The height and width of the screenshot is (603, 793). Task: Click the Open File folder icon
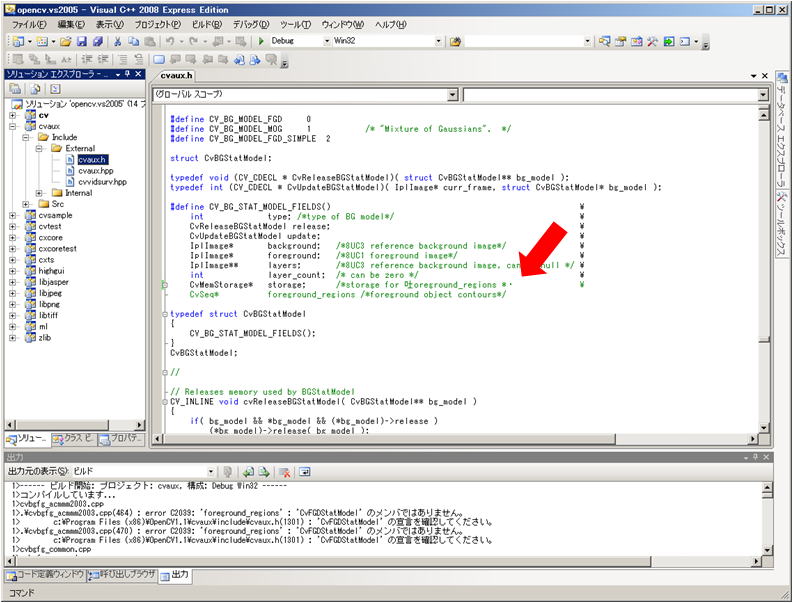pyautogui.click(x=66, y=41)
